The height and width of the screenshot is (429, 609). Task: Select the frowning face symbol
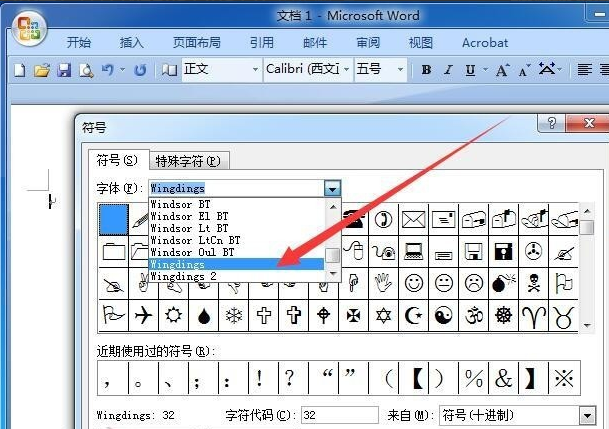click(x=473, y=283)
